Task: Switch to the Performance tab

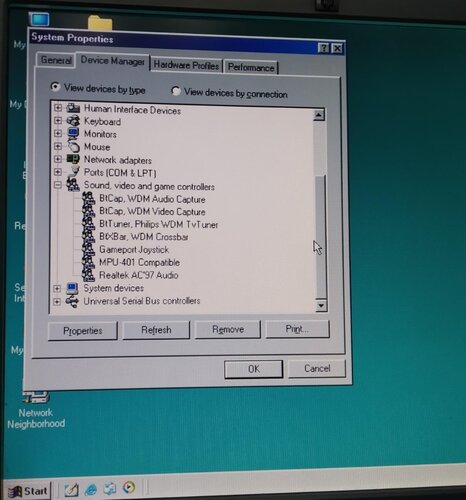Action: click(251, 67)
